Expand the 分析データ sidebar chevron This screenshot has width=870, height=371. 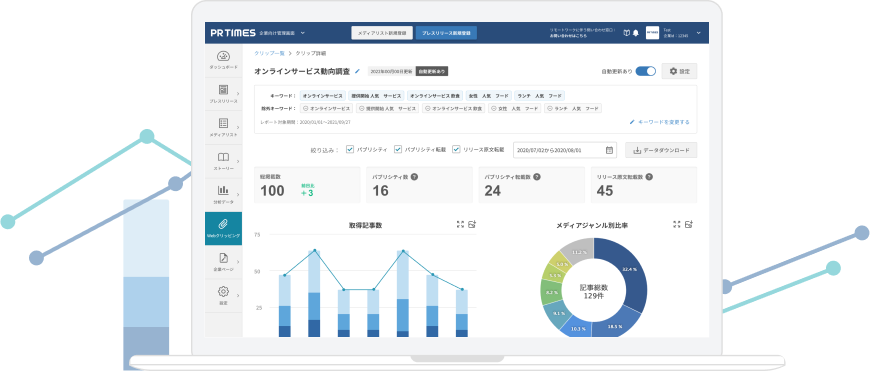tap(239, 195)
